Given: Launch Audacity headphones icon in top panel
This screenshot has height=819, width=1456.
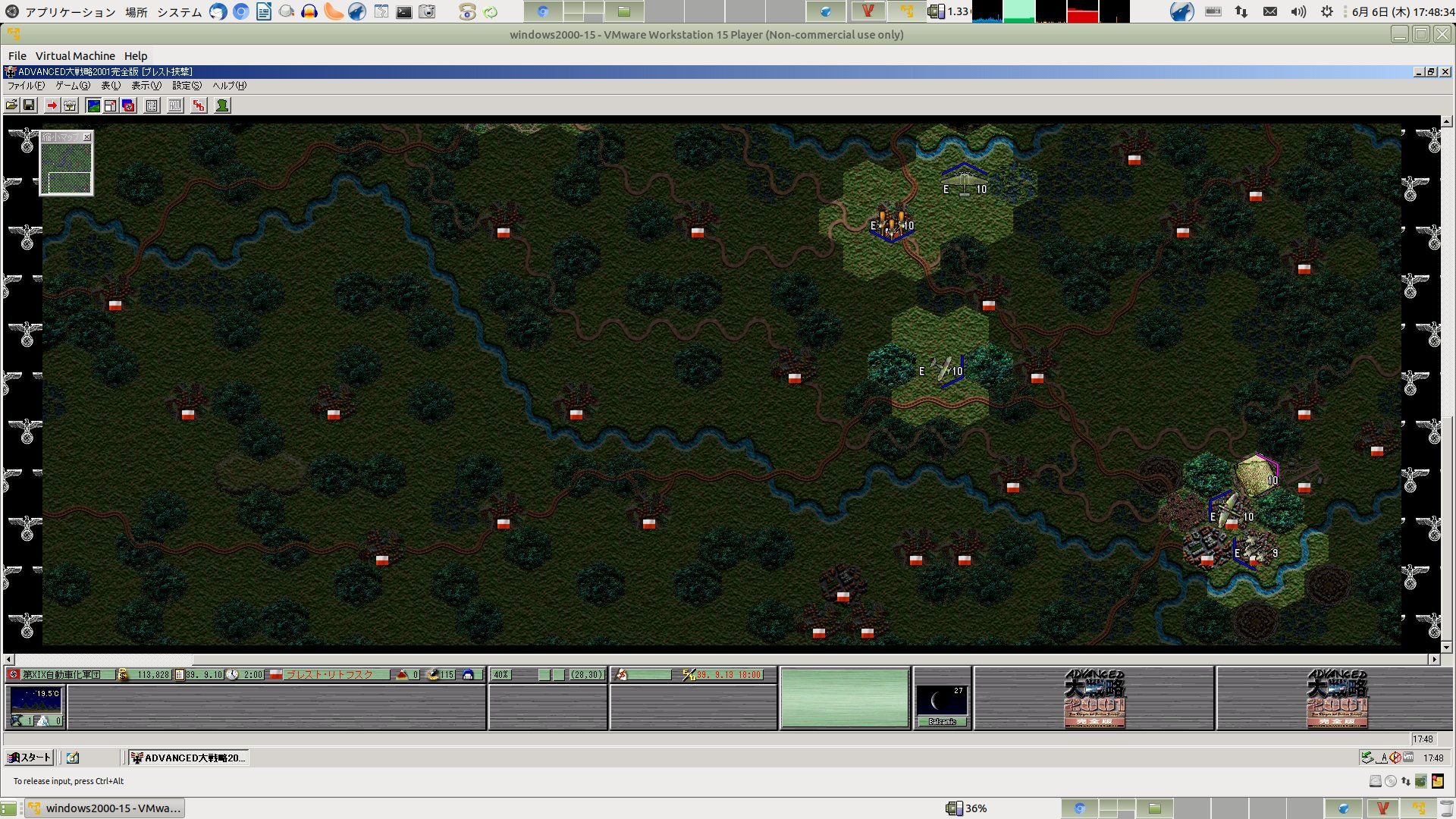Looking at the screenshot, I should click(309, 11).
